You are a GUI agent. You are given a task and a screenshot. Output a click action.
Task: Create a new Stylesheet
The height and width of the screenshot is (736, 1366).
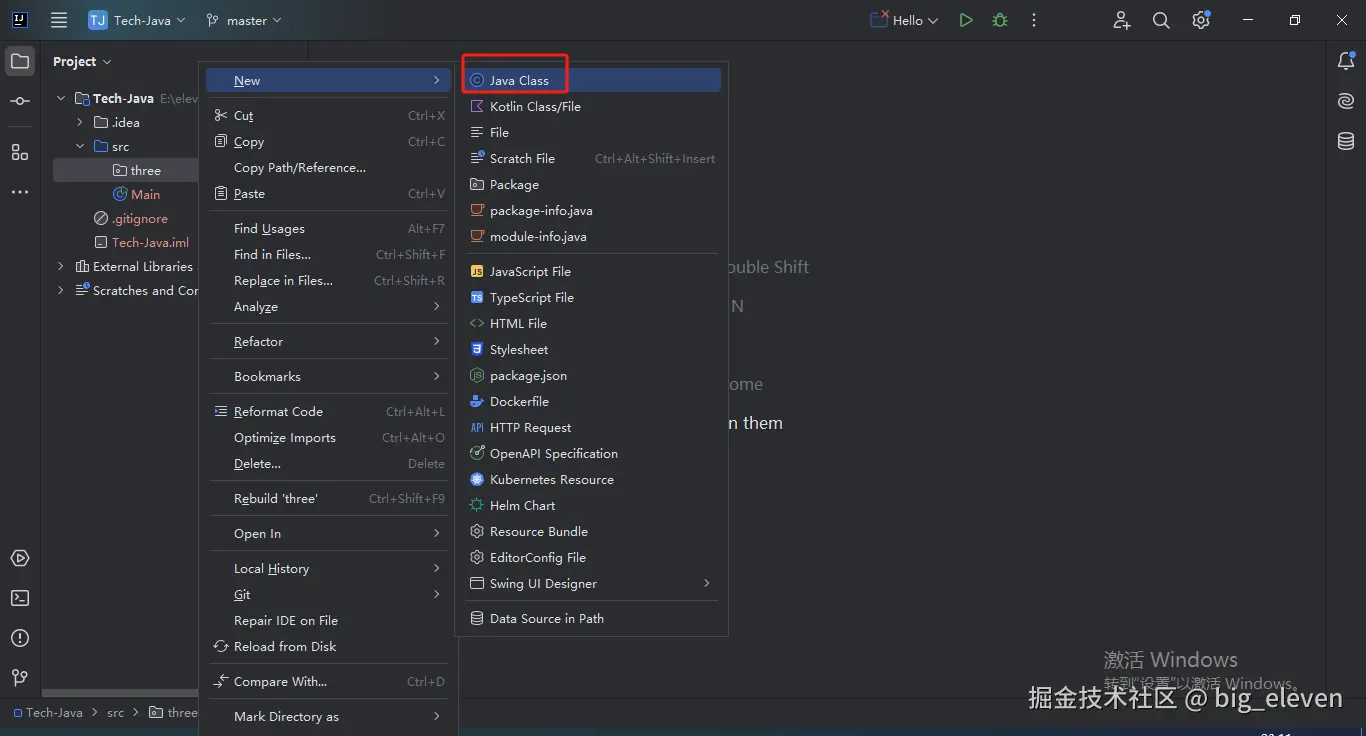(591, 349)
